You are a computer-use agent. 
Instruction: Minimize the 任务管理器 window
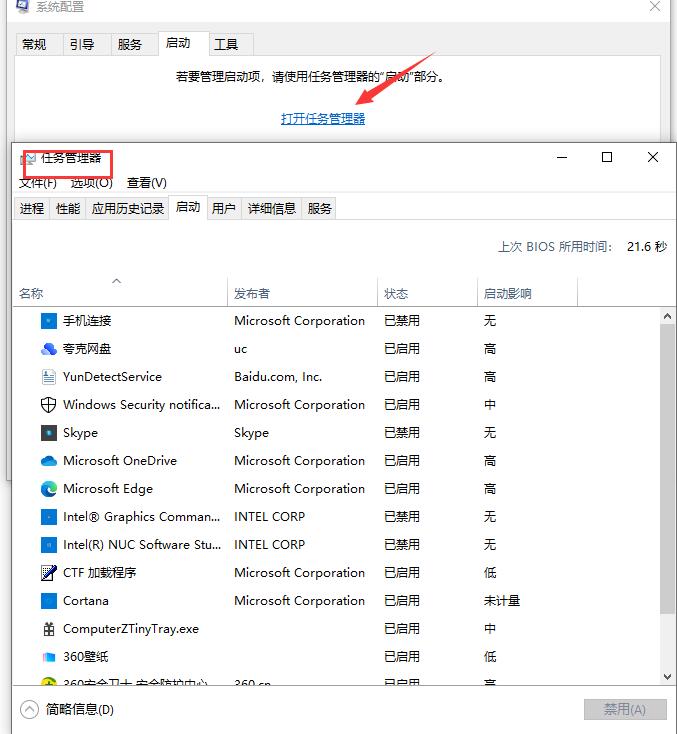tap(562, 157)
